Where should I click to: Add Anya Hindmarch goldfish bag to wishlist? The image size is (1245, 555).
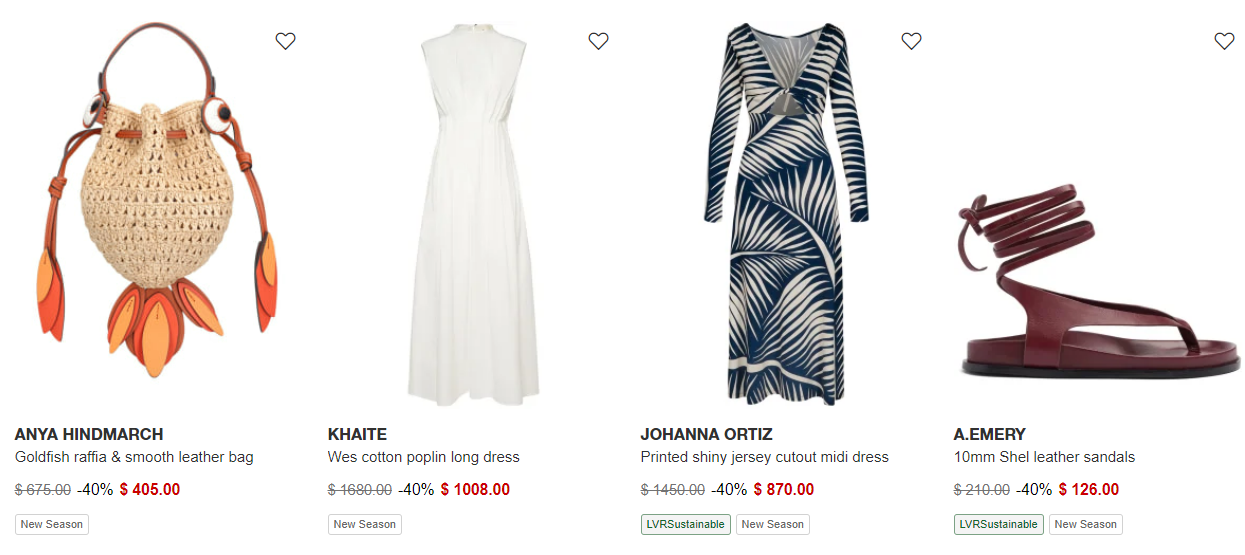[286, 41]
